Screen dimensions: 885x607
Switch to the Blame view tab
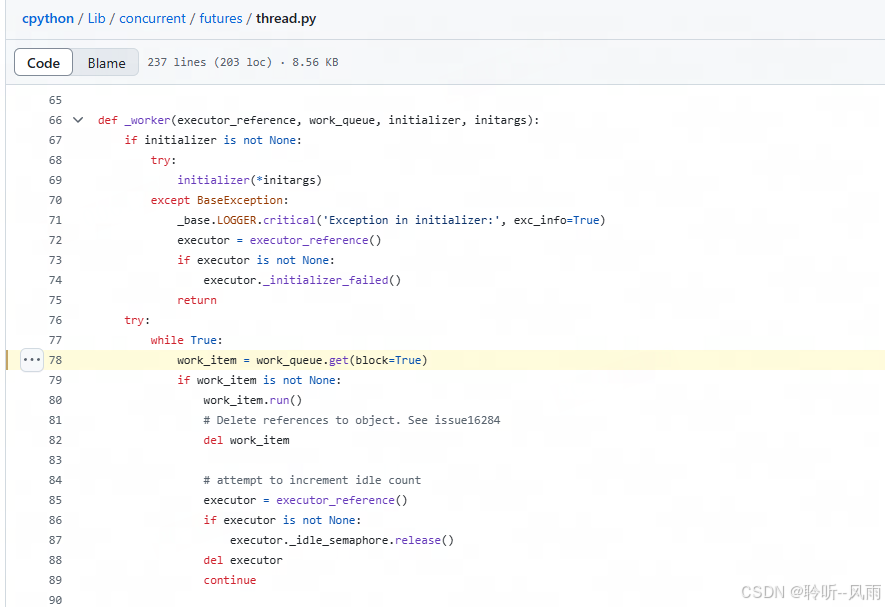(x=106, y=63)
